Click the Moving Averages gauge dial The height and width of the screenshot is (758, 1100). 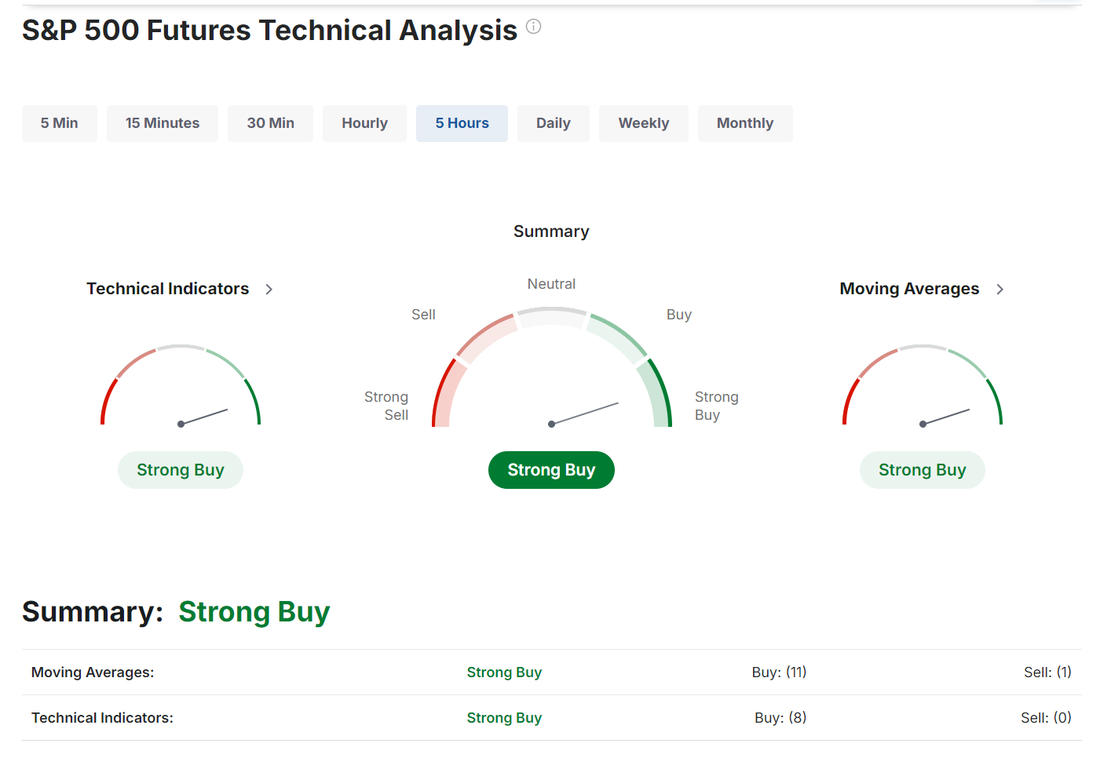[x=922, y=390]
